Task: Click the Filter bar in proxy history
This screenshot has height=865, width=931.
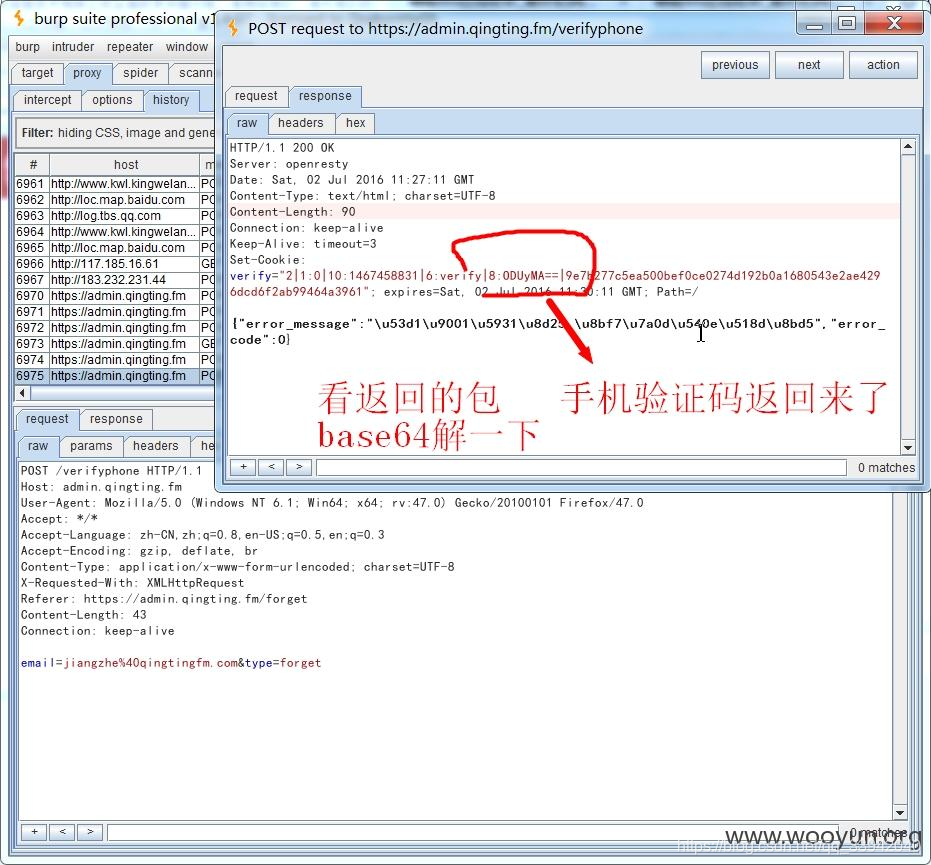Action: click(115, 132)
